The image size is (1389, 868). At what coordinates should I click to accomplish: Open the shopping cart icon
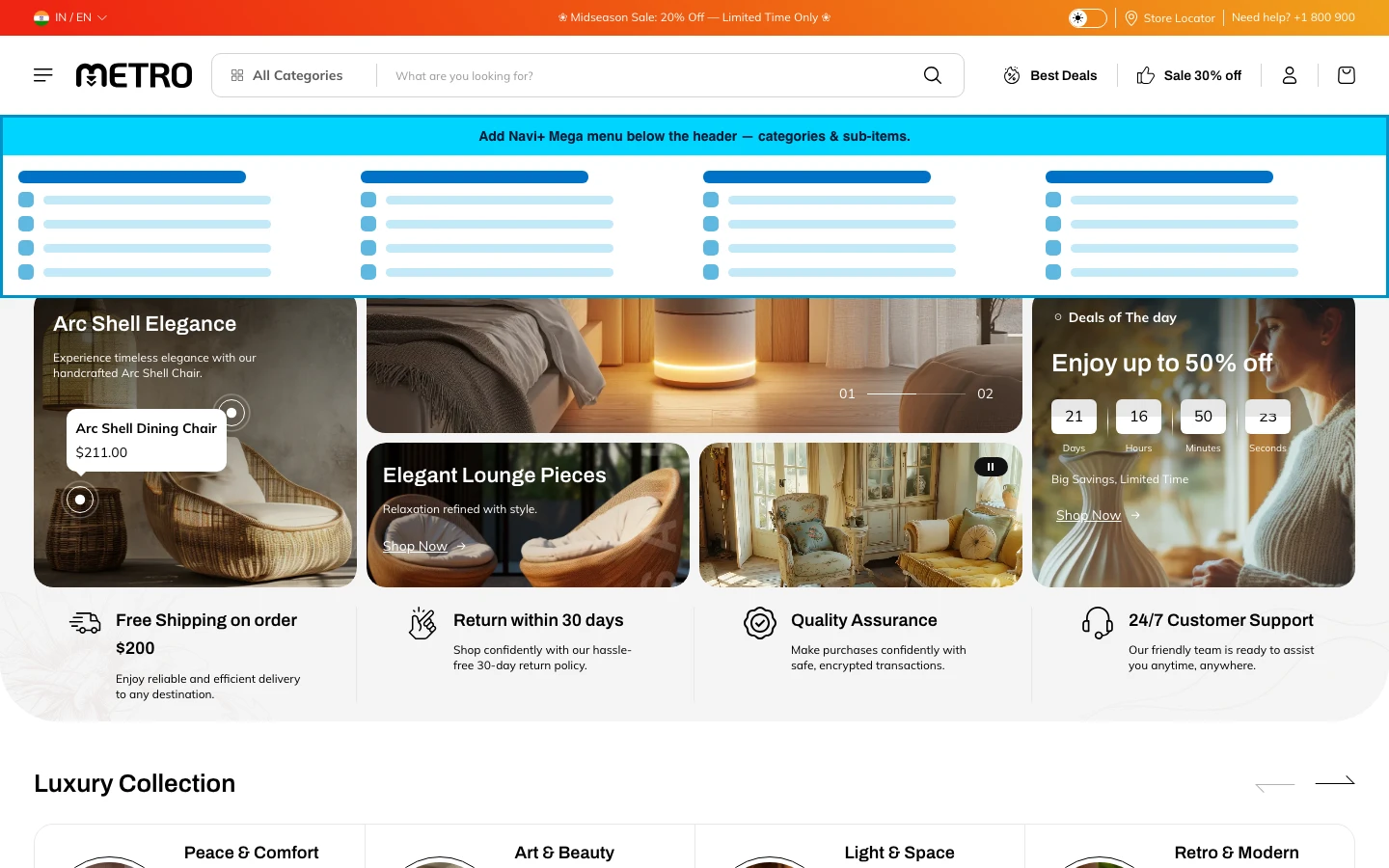coord(1347,75)
